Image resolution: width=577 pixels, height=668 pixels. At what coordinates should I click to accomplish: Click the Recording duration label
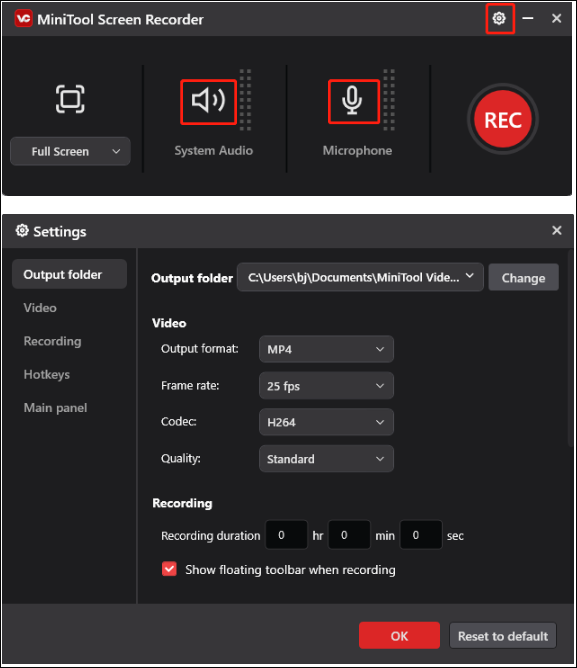pyautogui.click(x=211, y=536)
